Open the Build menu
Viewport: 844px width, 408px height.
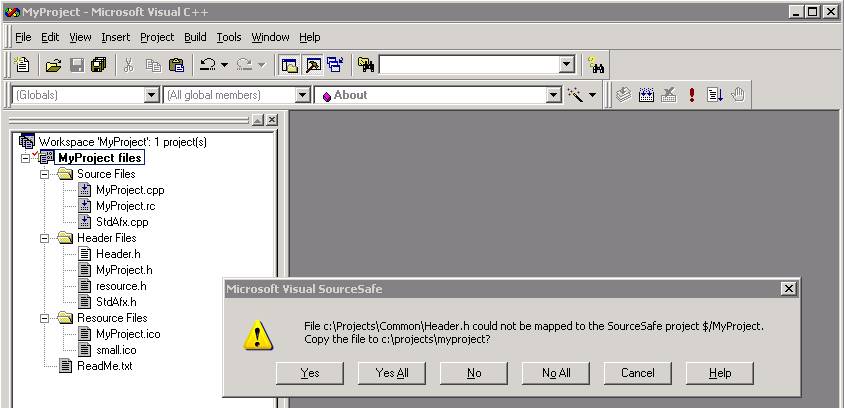[x=195, y=37]
